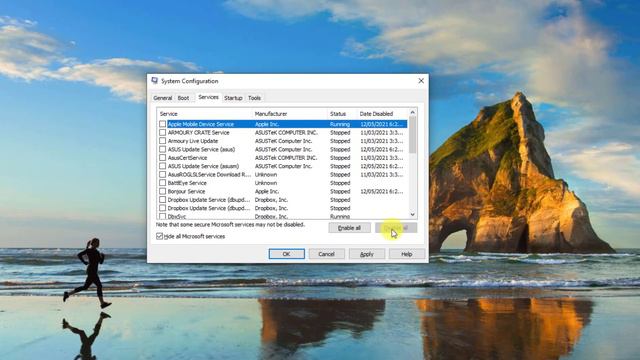Click 'Running' status of Apple Mobile Device Service

click(340, 124)
